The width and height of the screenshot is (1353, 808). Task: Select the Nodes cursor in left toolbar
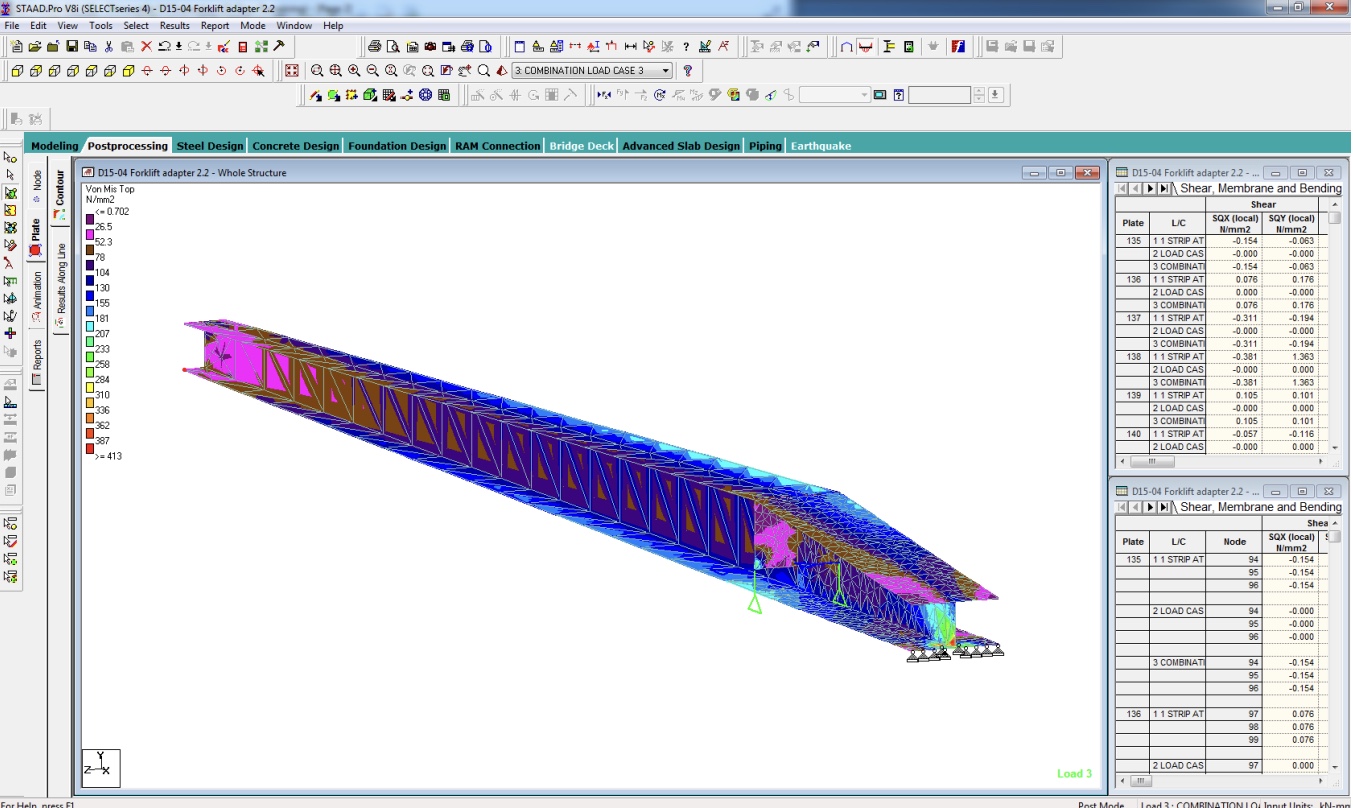pyautogui.click(x=11, y=157)
